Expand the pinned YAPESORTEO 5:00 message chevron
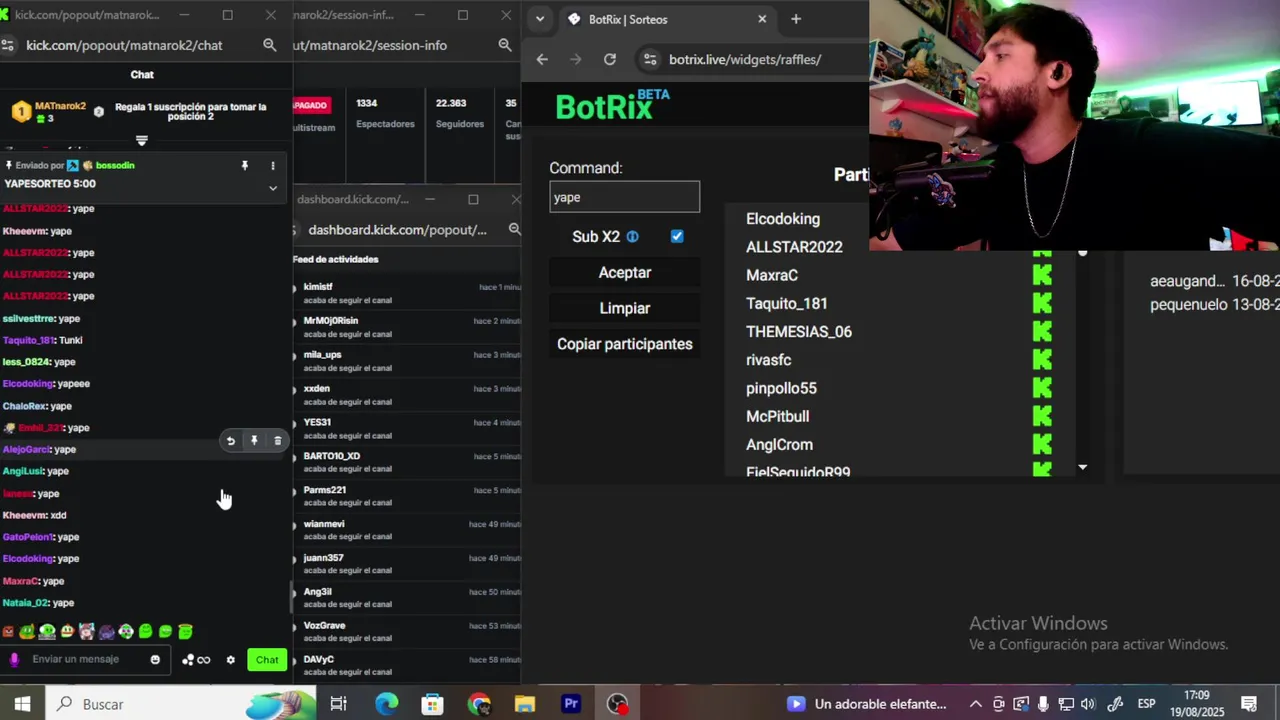The height and width of the screenshot is (720, 1280). [273, 188]
